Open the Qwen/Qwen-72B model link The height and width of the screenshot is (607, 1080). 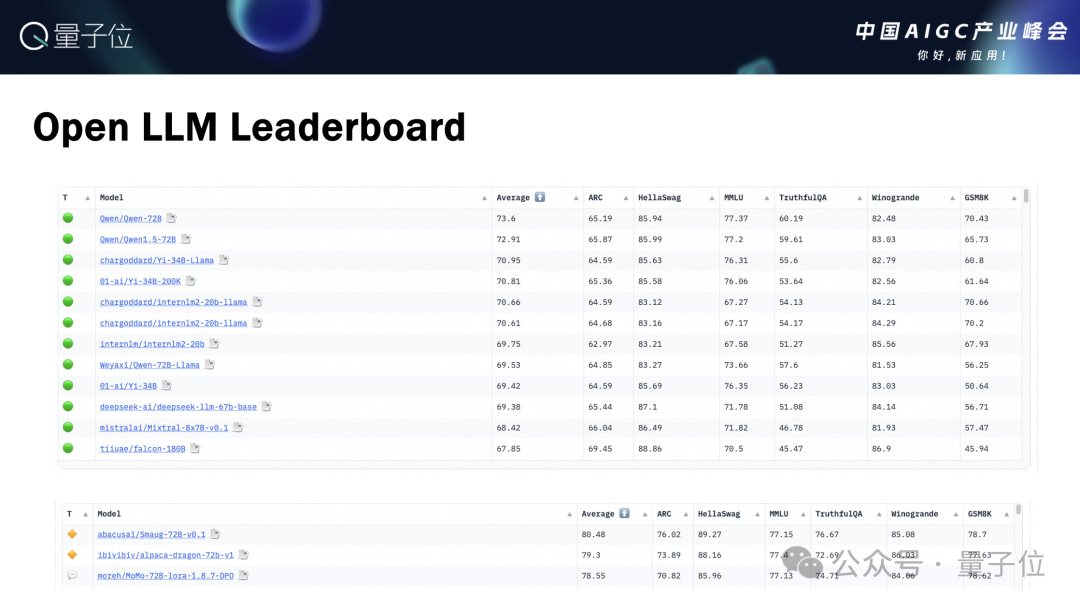click(130, 218)
